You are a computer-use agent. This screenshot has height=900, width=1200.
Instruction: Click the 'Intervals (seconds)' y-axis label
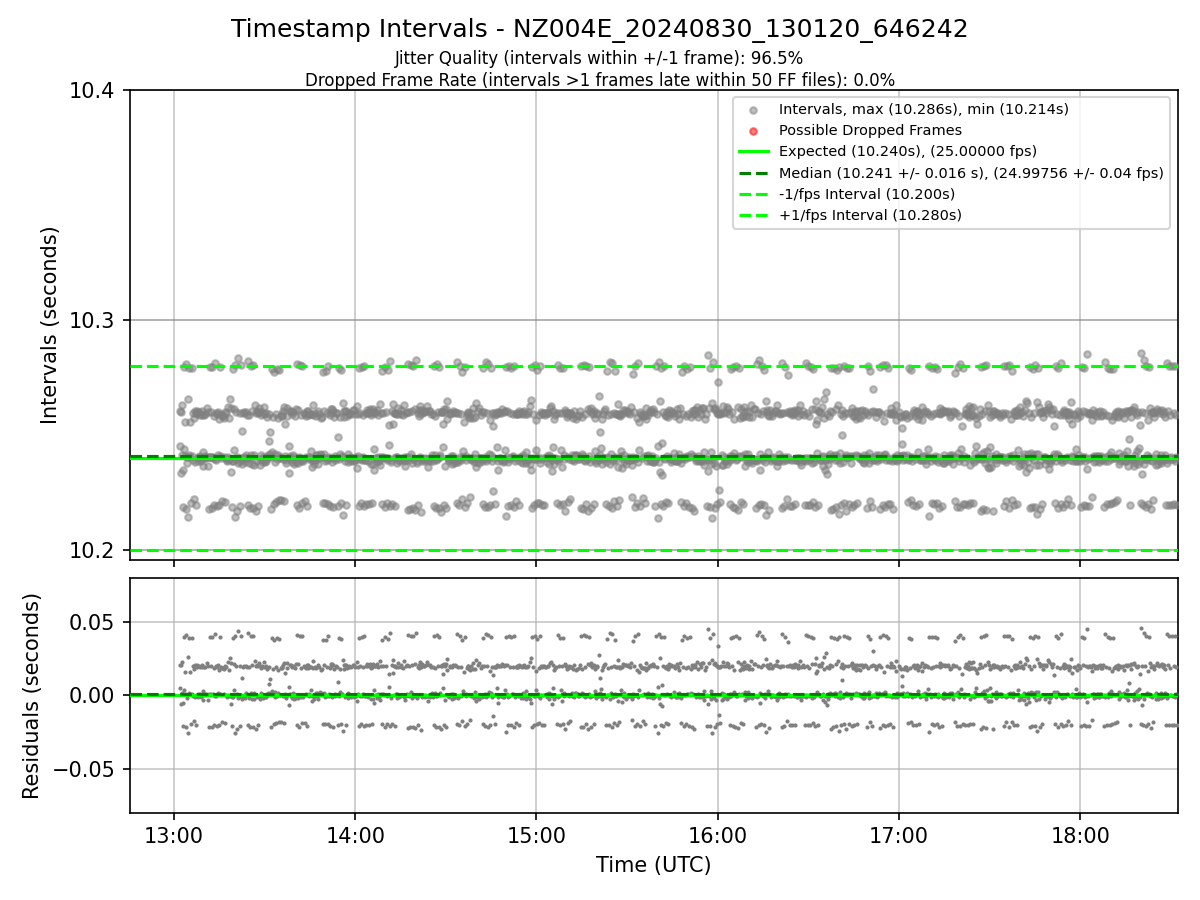click(50, 325)
